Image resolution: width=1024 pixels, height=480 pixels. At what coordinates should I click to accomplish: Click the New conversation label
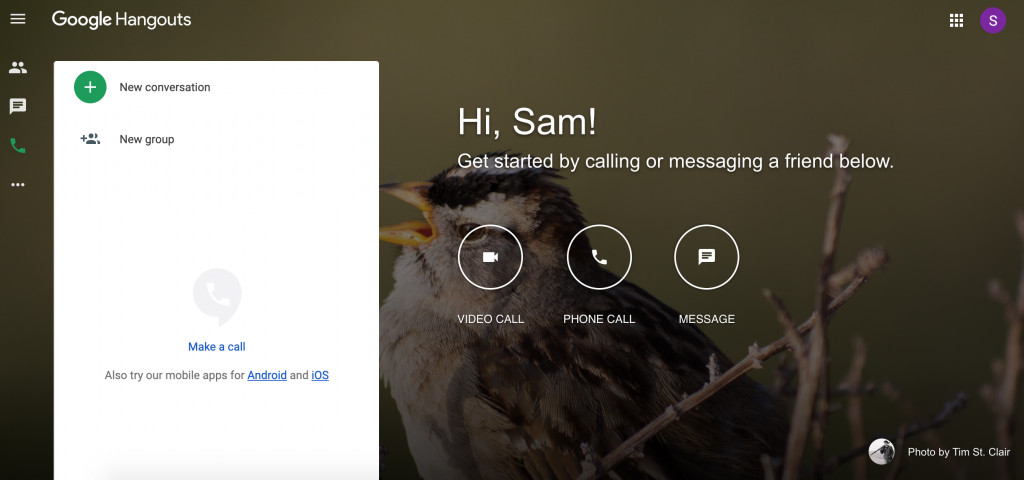tap(165, 87)
